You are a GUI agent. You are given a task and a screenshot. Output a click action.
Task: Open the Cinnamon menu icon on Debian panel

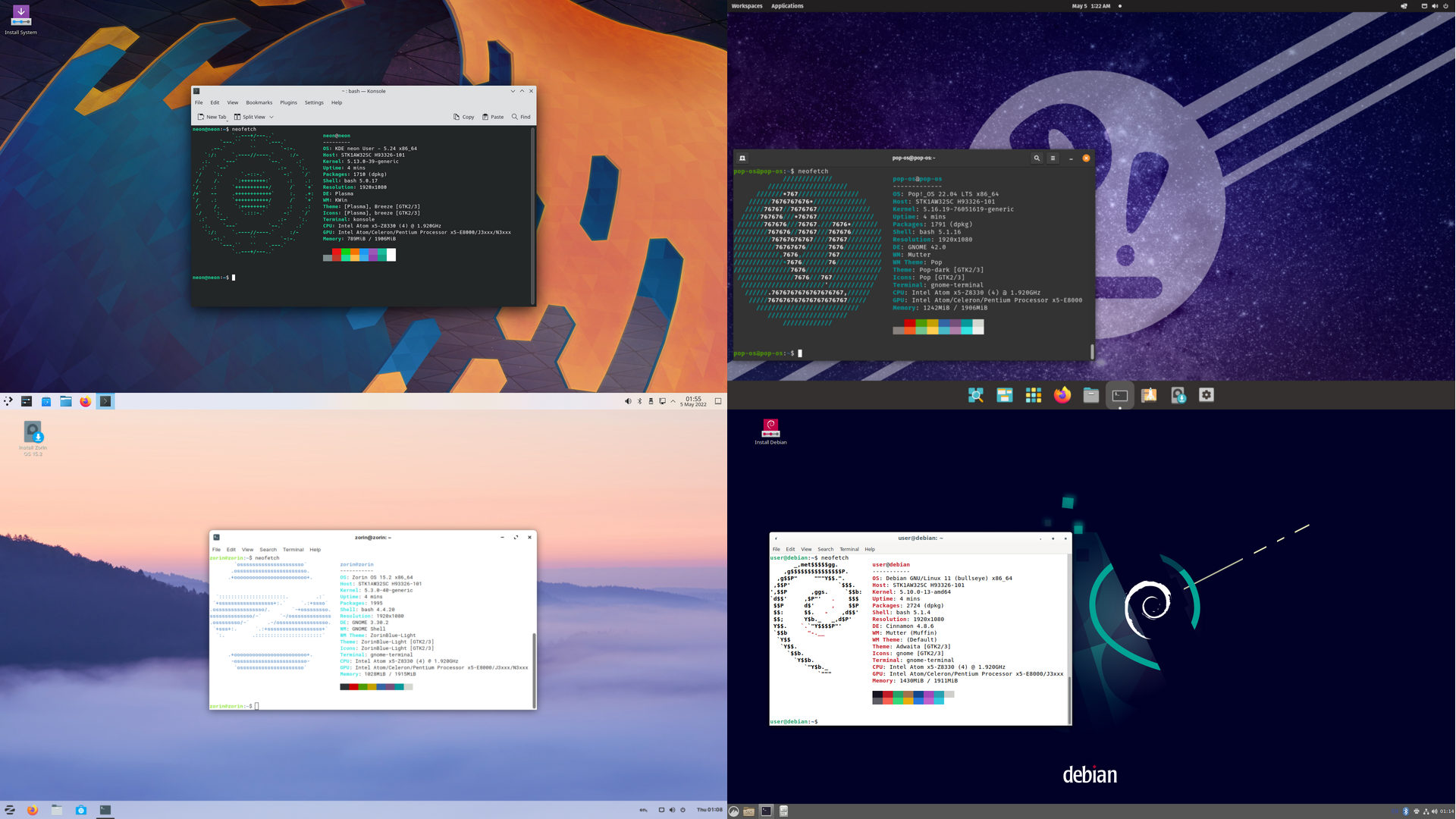click(x=734, y=811)
